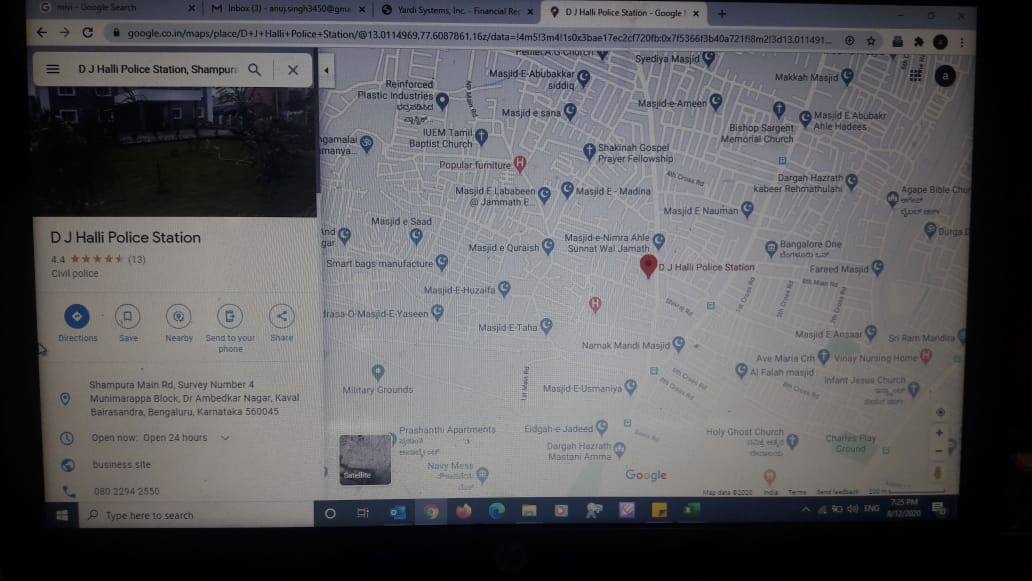Open Chrome's three-dot menu
The width and height of the screenshot is (1032, 581).
(962, 42)
